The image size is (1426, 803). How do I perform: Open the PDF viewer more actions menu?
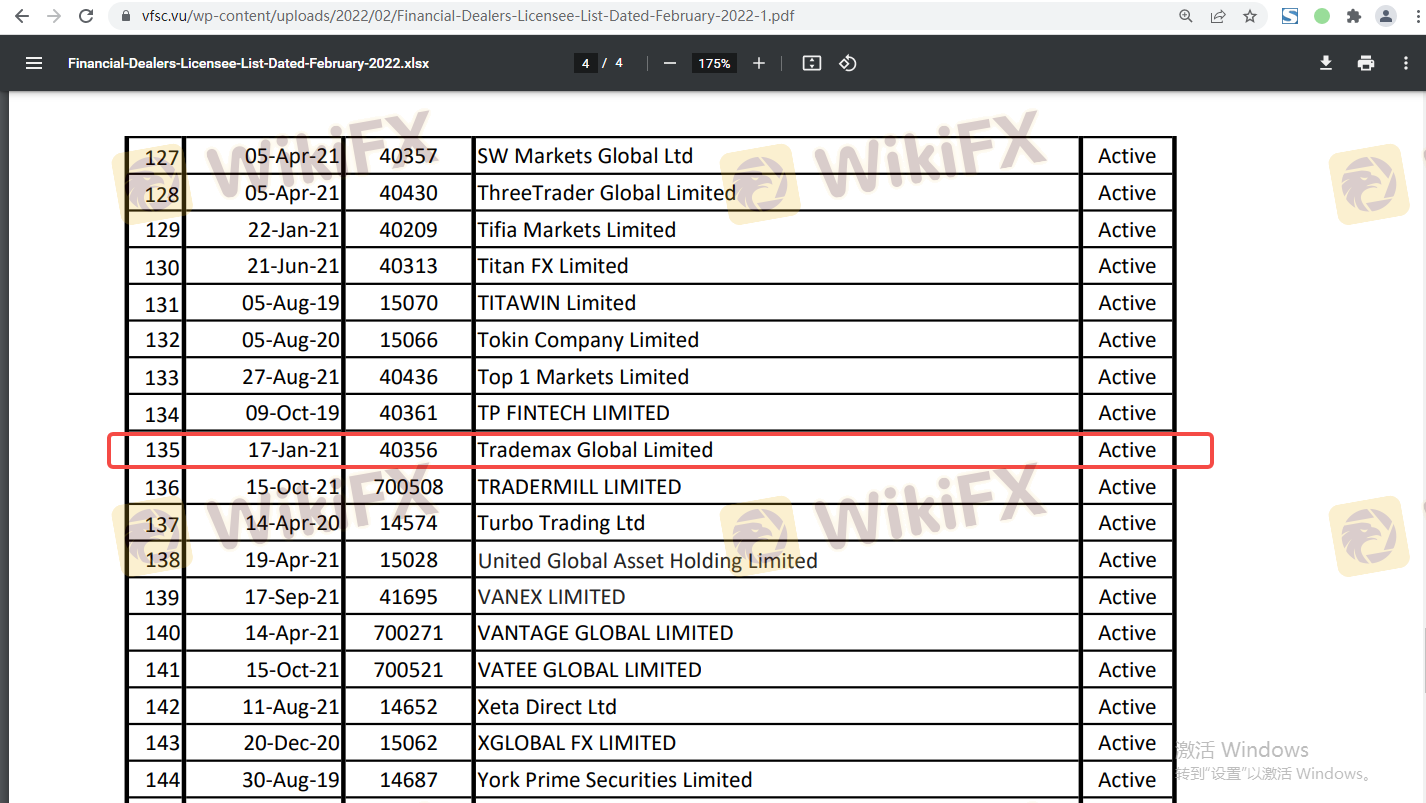[1406, 63]
